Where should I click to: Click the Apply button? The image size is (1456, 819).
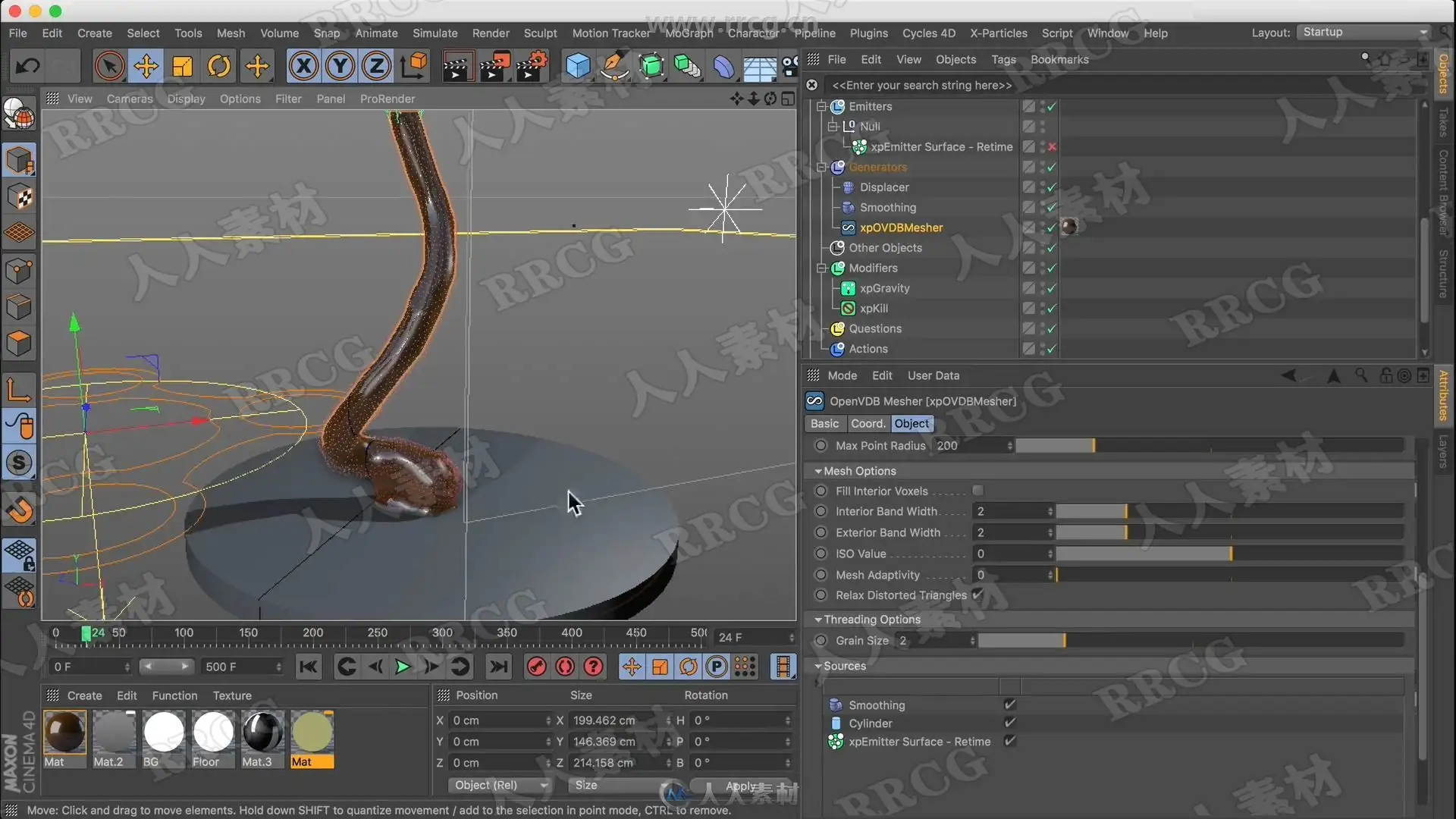(741, 786)
